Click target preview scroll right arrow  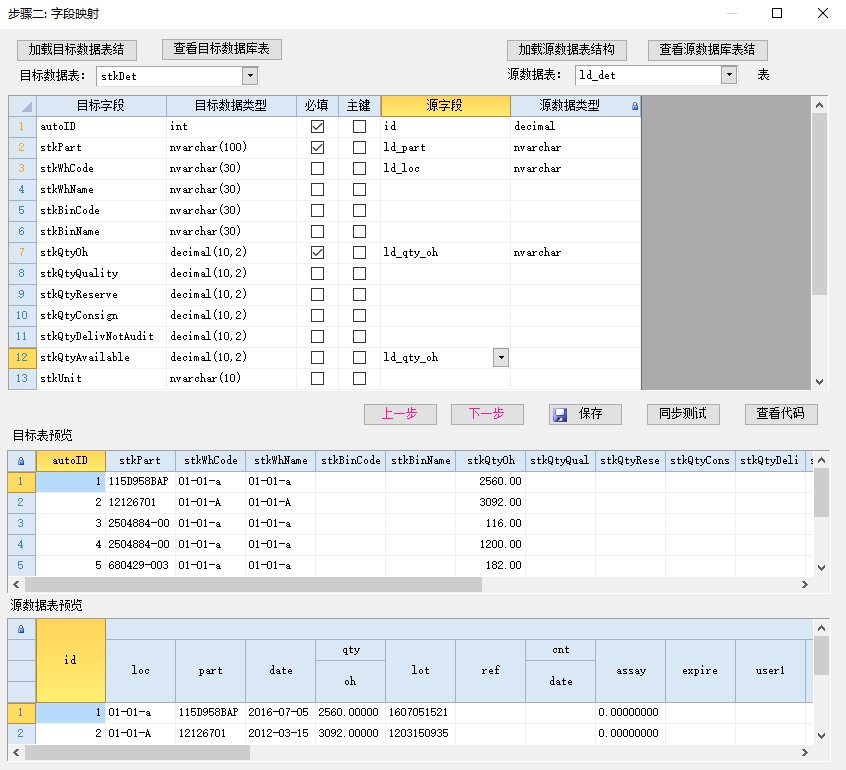click(x=805, y=584)
